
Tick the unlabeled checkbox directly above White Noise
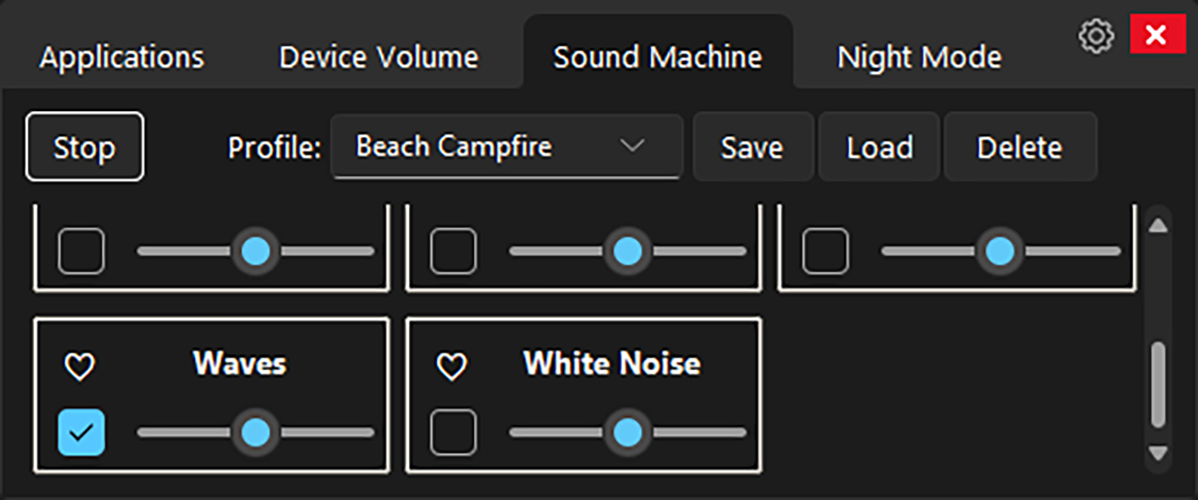(x=453, y=251)
